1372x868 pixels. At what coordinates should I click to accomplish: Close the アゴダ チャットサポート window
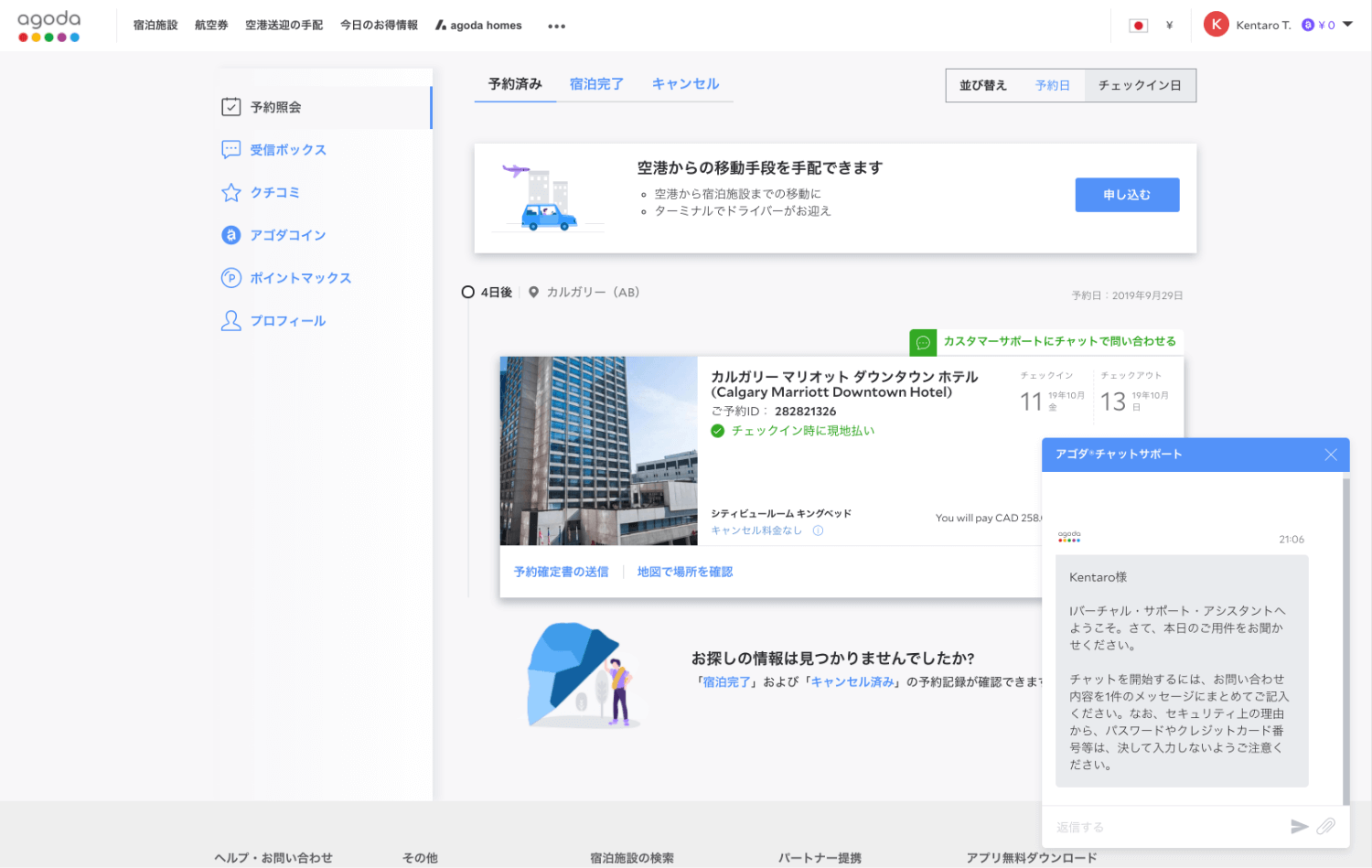[1331, 455]
